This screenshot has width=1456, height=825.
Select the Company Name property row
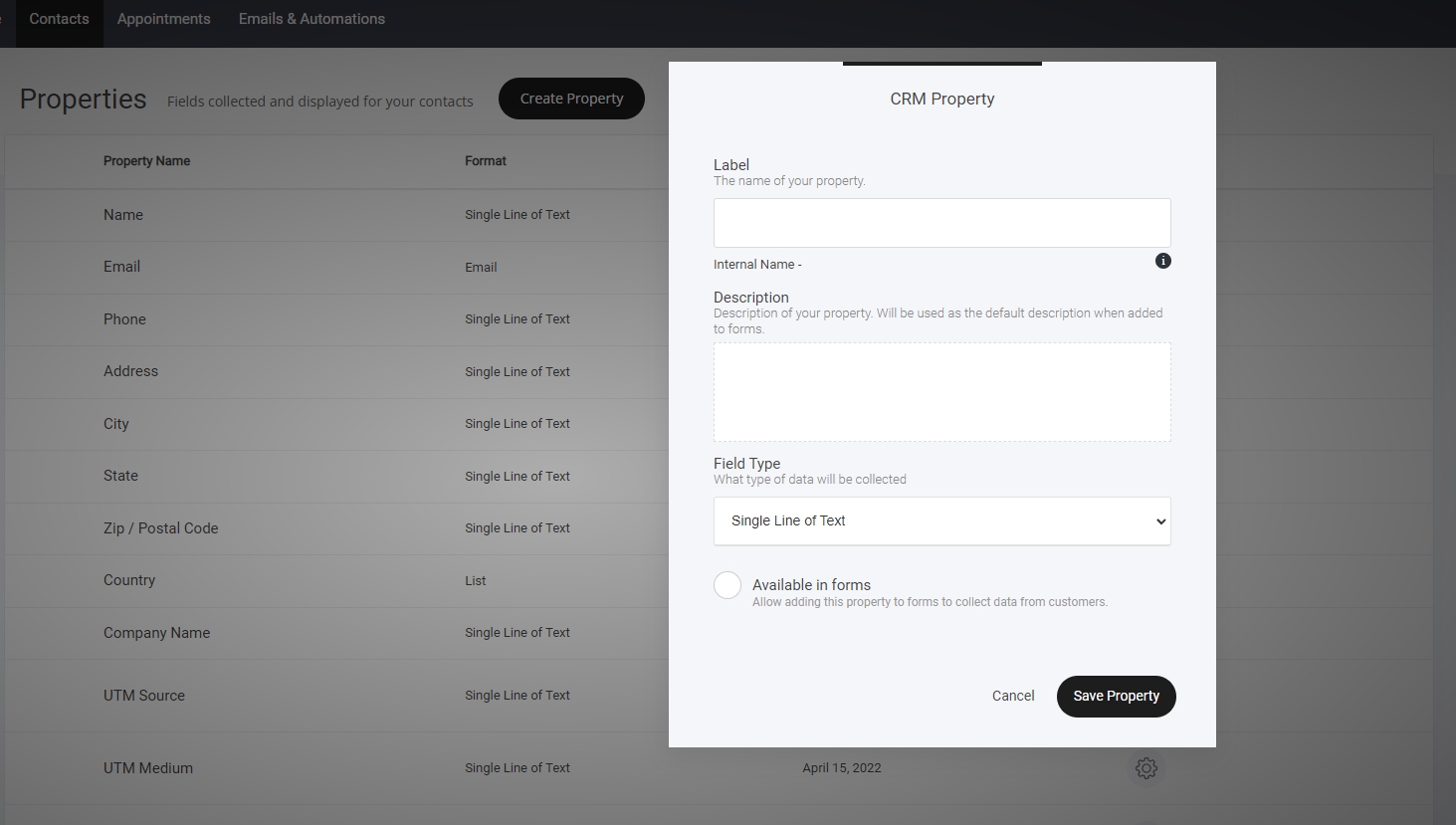click(x=156, y=633)
